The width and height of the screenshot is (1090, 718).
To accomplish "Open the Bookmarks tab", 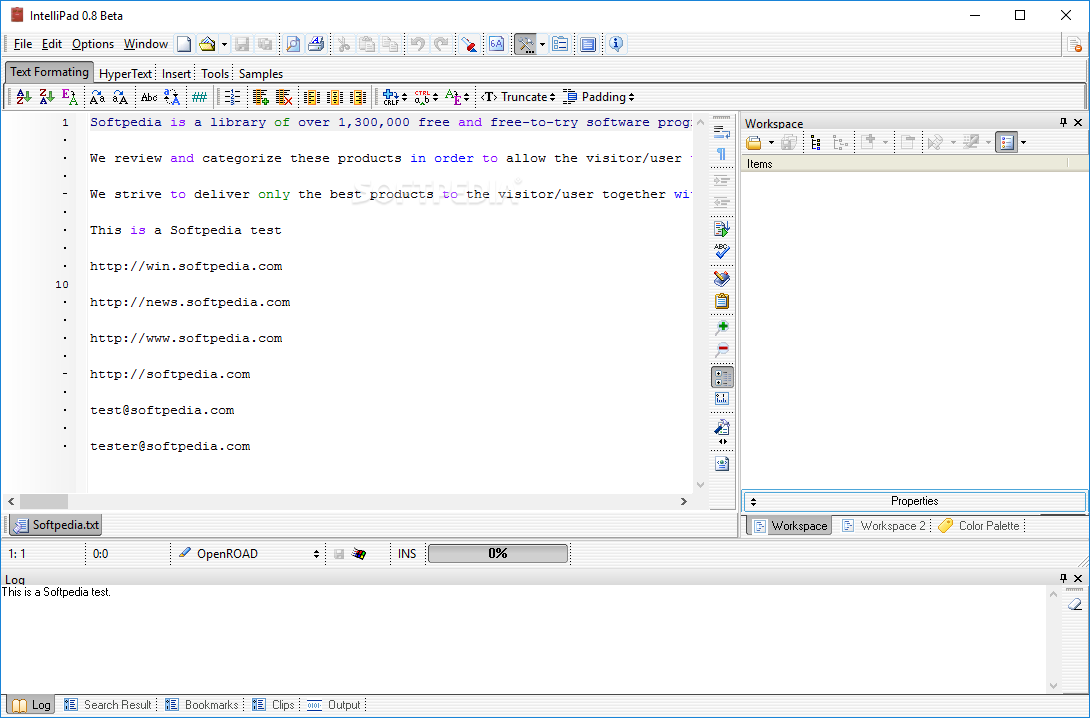I will coord(202,705).
